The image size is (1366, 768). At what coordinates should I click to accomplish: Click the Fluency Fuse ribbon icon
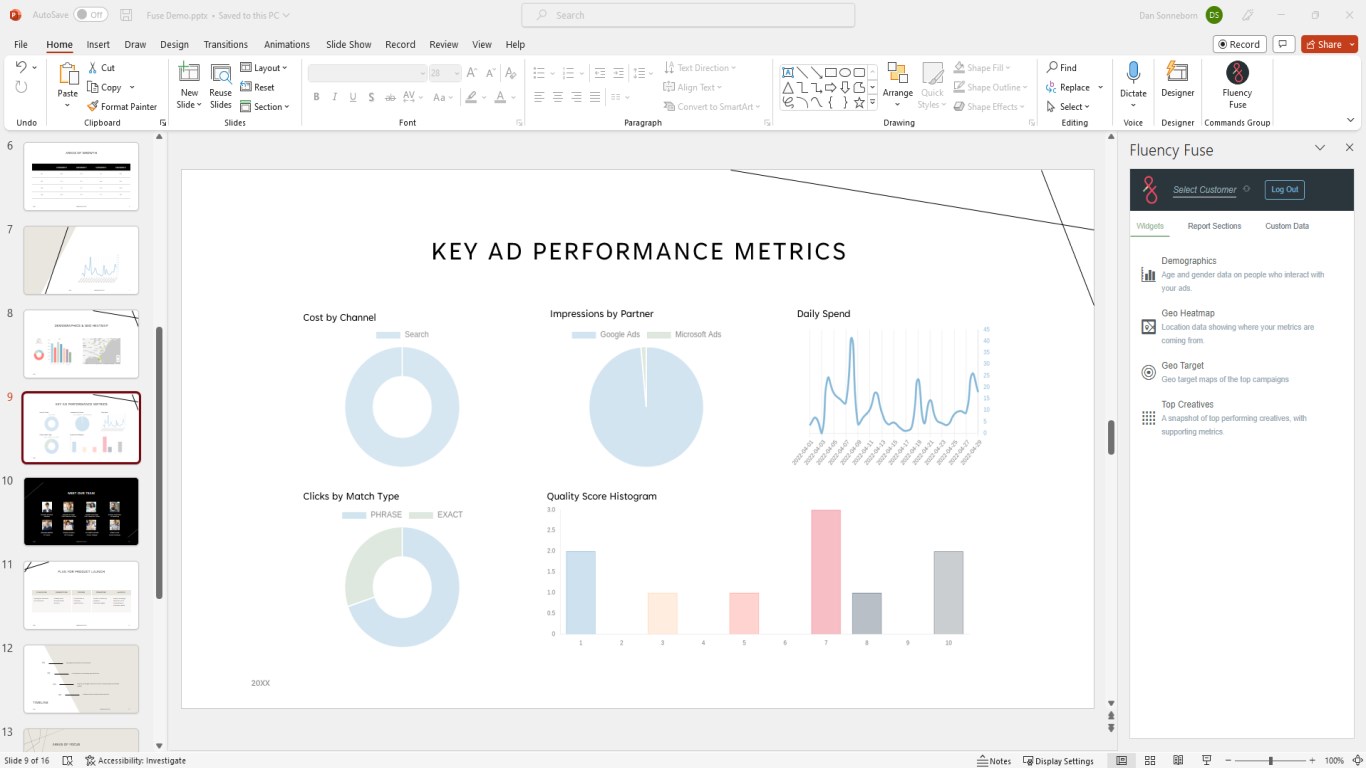[x=1237, y=73]
